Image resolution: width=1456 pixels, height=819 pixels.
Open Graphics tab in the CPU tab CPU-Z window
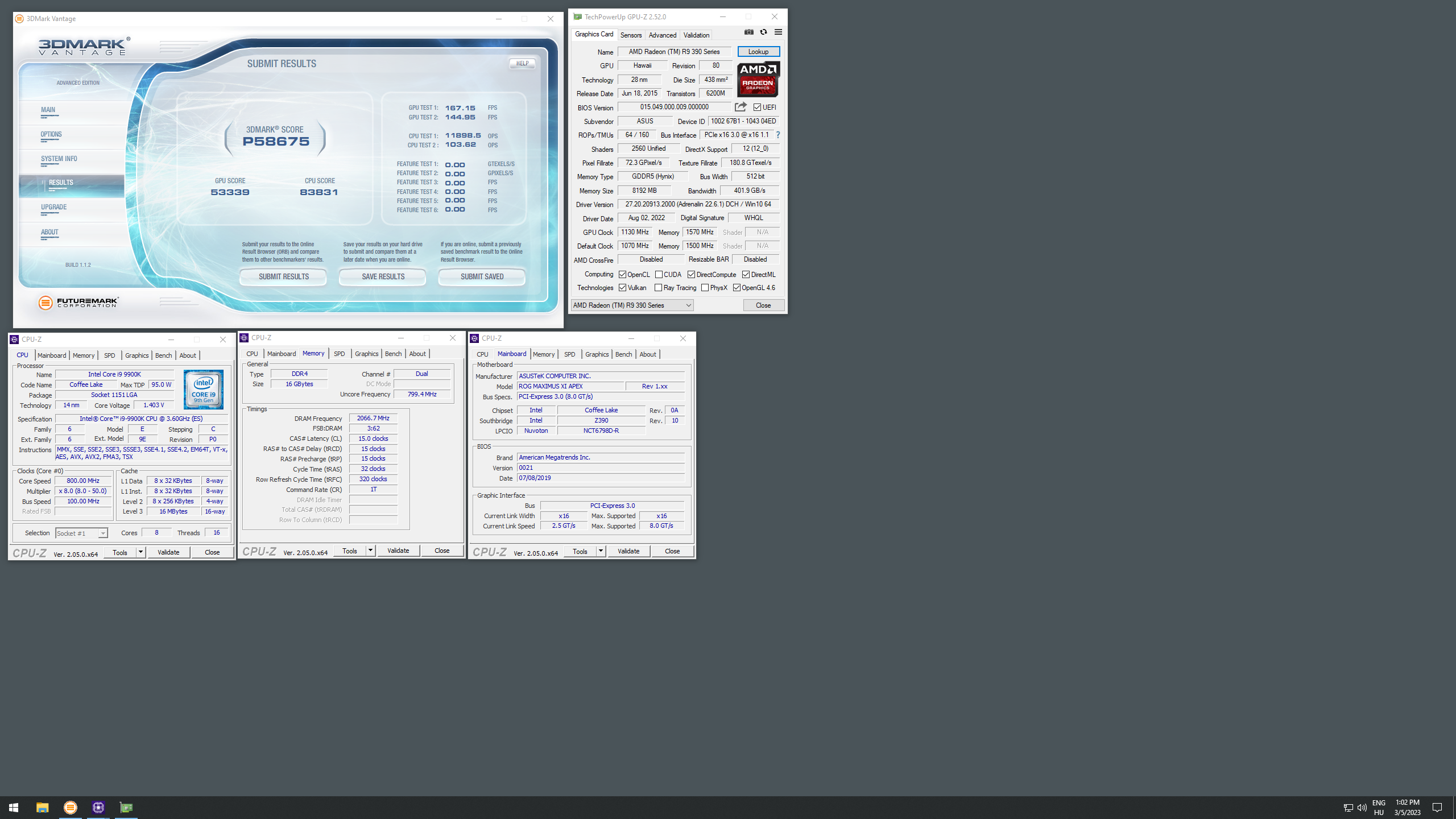(136, 355)
